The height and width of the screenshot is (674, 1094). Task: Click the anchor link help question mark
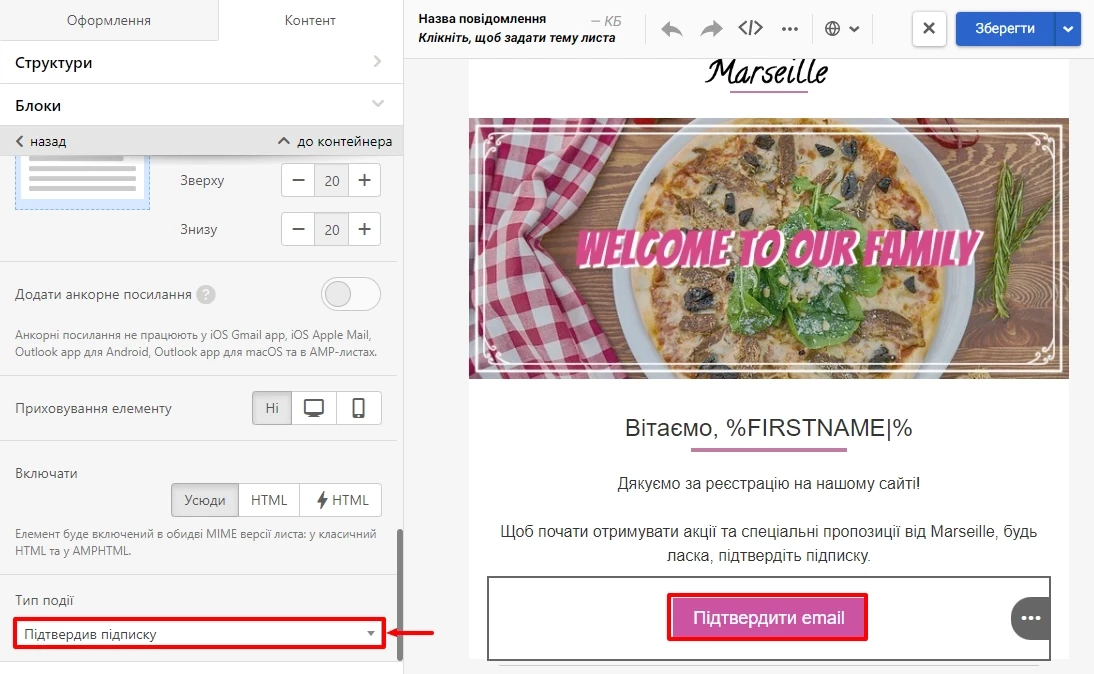tap(206, 294)
